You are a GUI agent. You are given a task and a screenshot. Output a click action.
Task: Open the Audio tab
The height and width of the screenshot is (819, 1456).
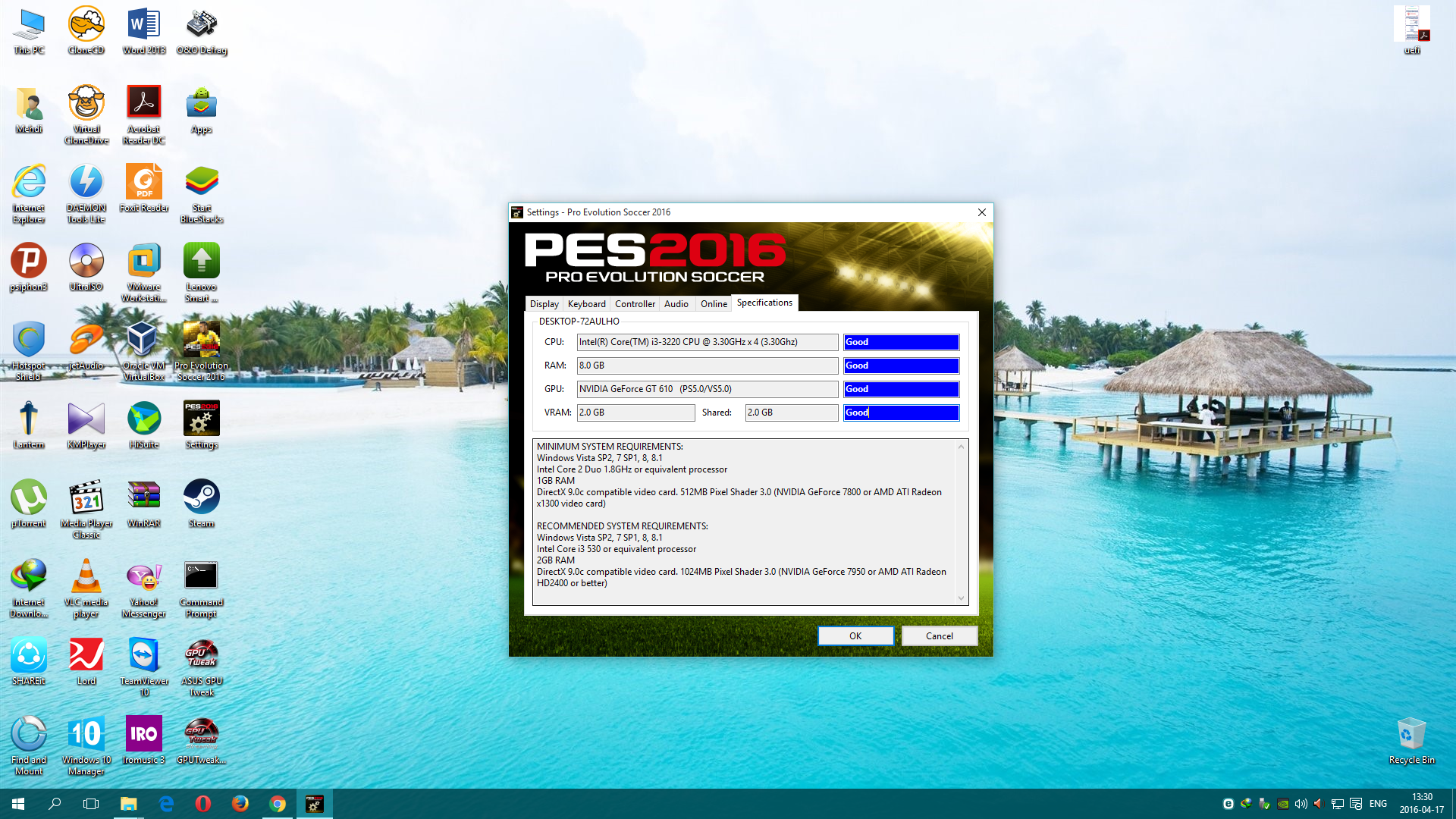[x=676, y=303]
